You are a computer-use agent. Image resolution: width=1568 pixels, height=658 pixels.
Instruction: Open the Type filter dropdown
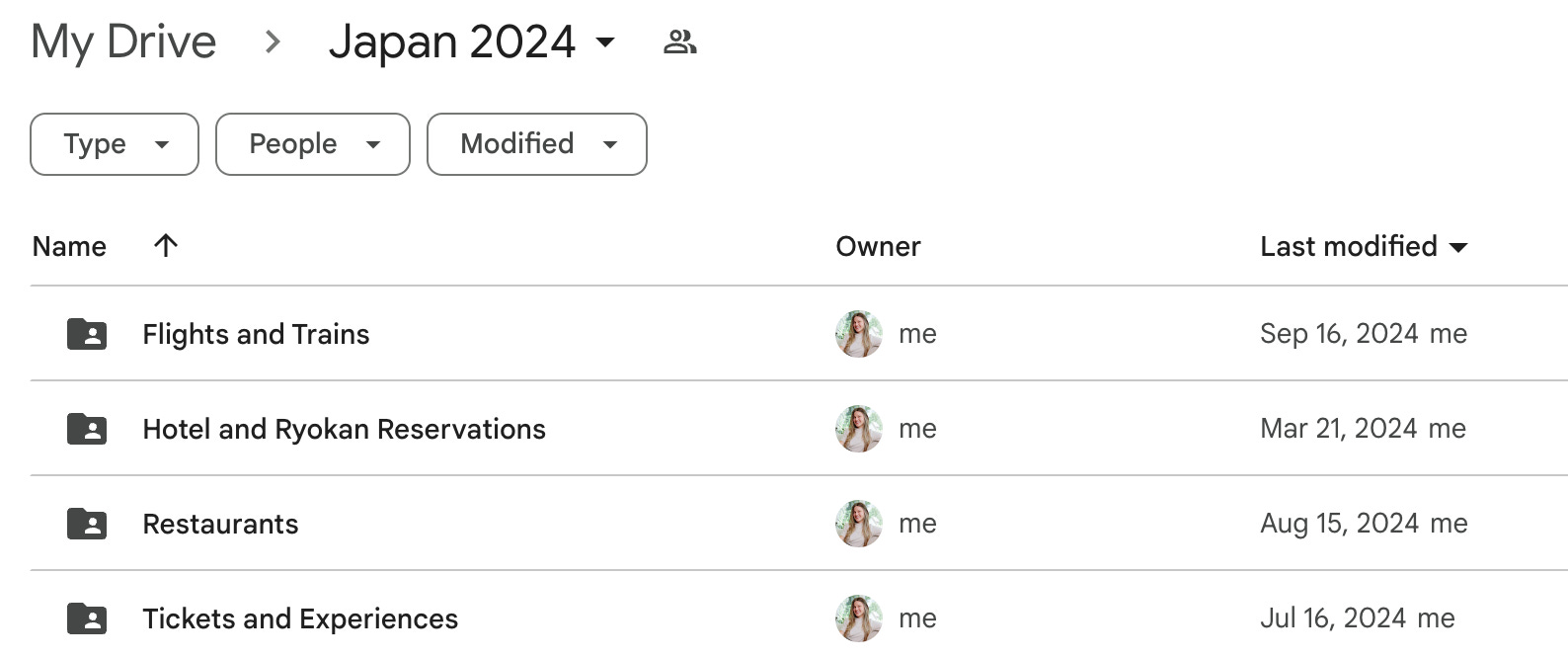[x=115, y=144]
